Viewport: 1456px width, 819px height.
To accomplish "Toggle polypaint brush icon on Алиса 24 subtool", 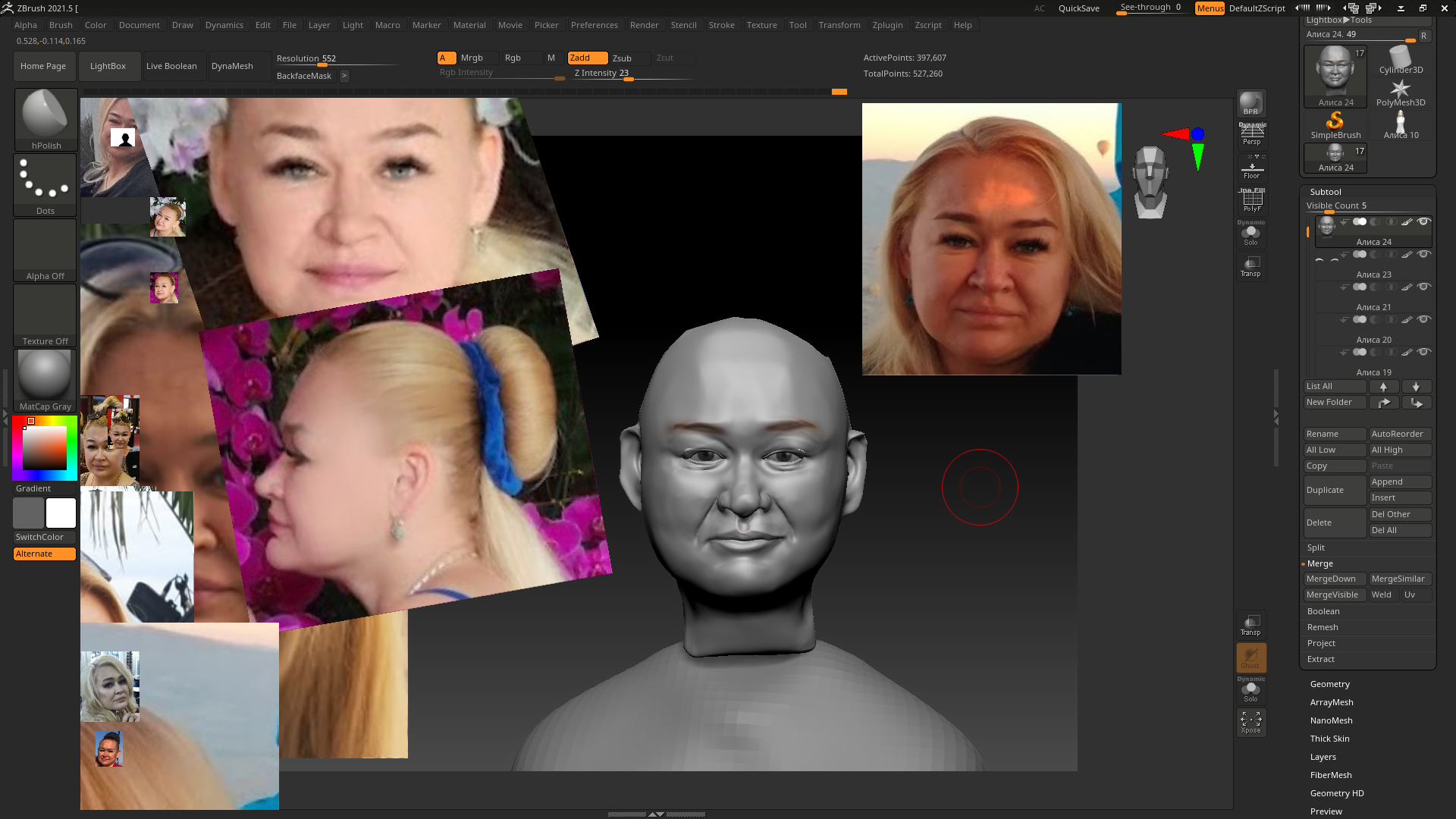I will point(1407,222).
